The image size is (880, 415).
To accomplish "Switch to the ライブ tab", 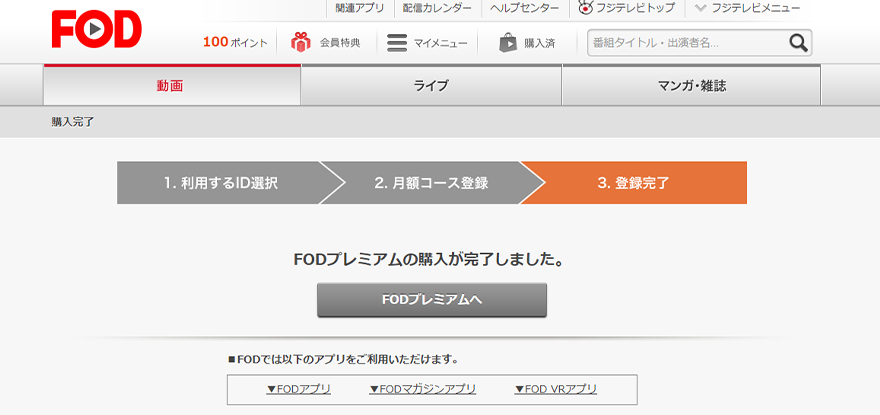I will (x=431, y=85).
